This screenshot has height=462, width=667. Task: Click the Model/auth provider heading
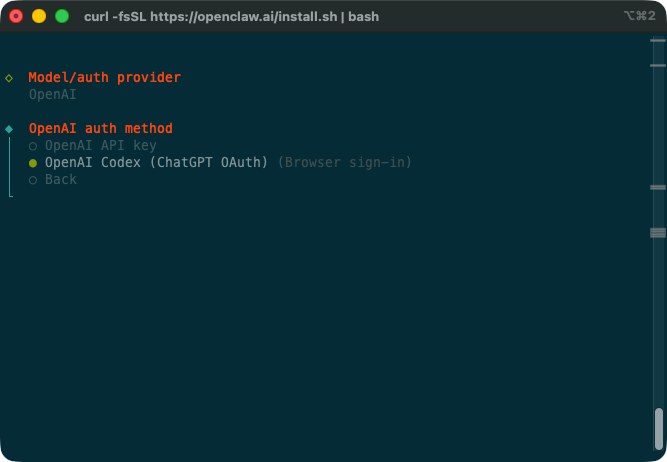click(104, 77)
